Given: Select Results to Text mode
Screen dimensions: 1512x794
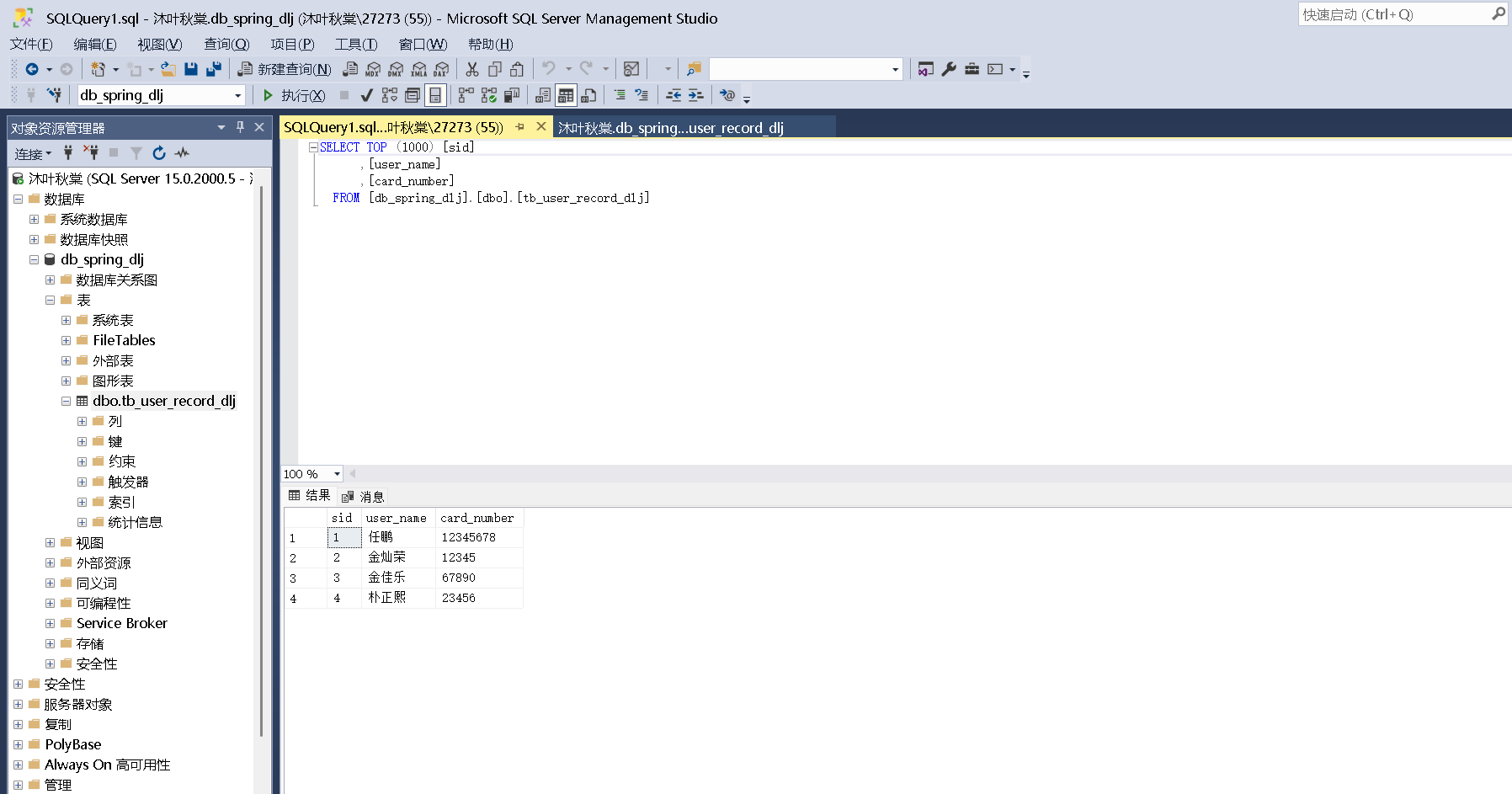Looking at the screenshot, I should click(543, 95).
